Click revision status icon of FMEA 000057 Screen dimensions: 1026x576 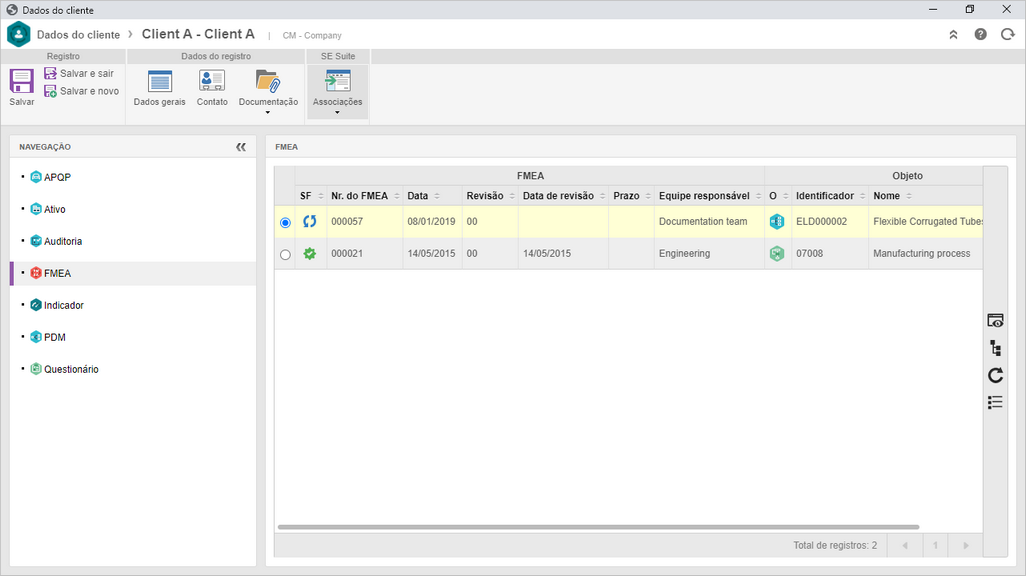[x=310, y=221]
